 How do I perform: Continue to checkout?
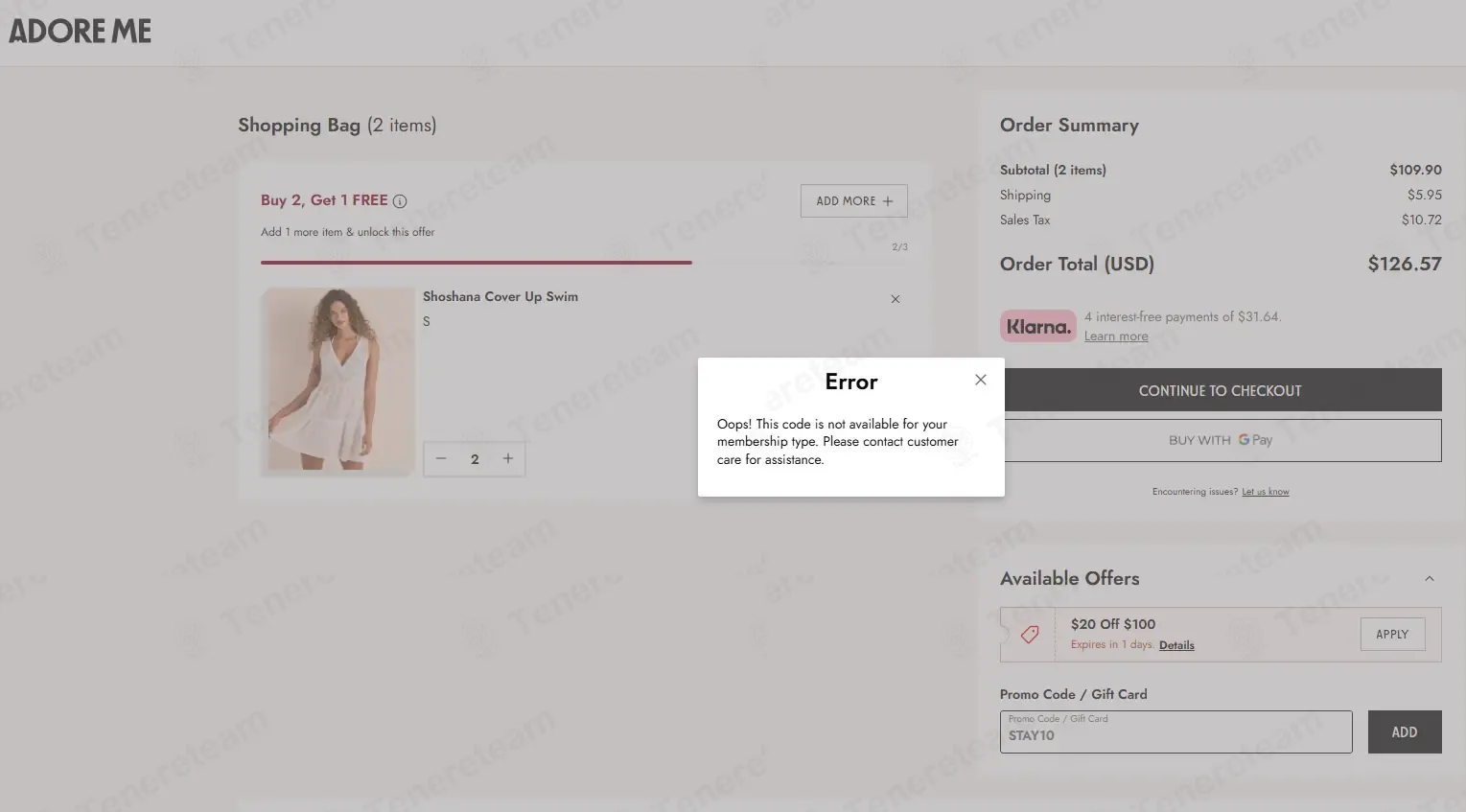pos(1220,390)
